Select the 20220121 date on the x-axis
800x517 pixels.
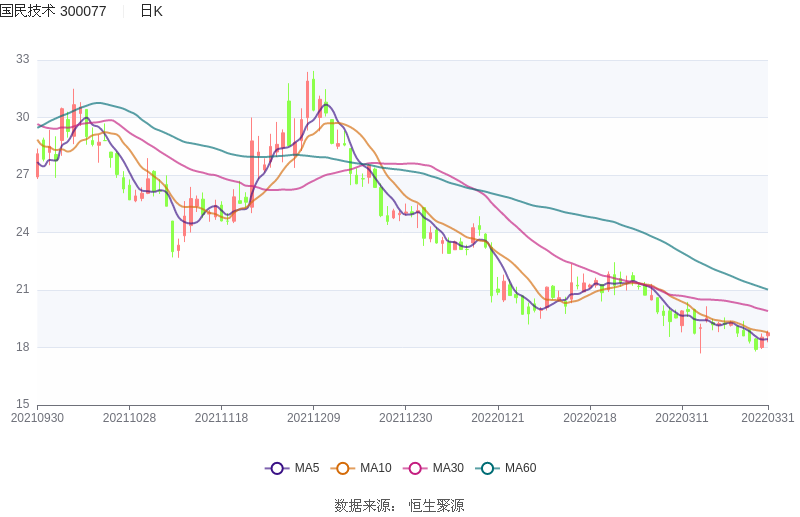(497, 418)
